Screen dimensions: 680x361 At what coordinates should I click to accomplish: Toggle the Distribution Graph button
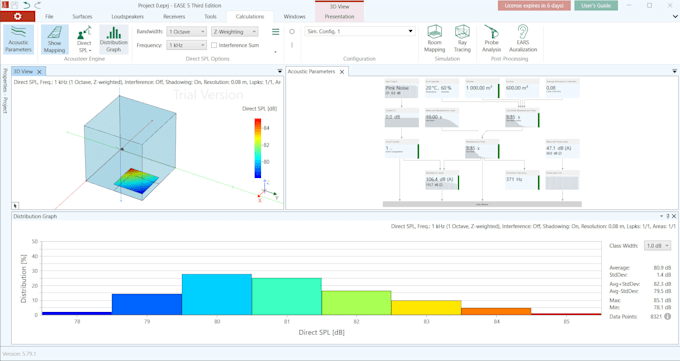pos(114,39)
